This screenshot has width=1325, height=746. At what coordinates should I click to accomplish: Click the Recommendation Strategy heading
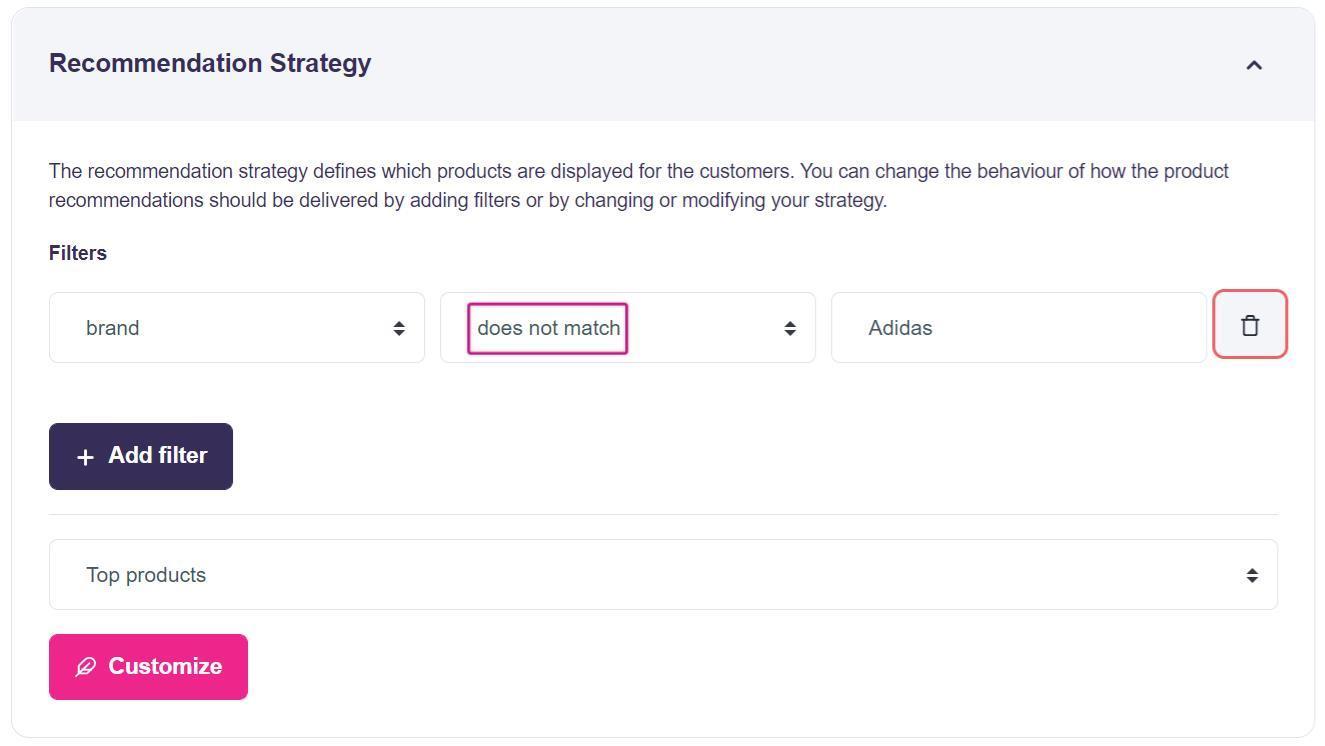click(210, 63)
